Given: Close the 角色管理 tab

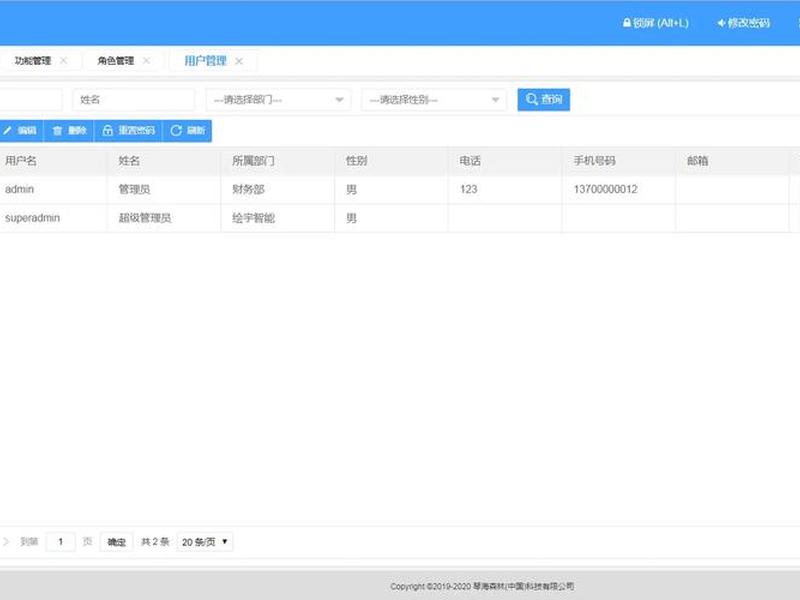Looking at the screenshot, I should click(146, 61).
